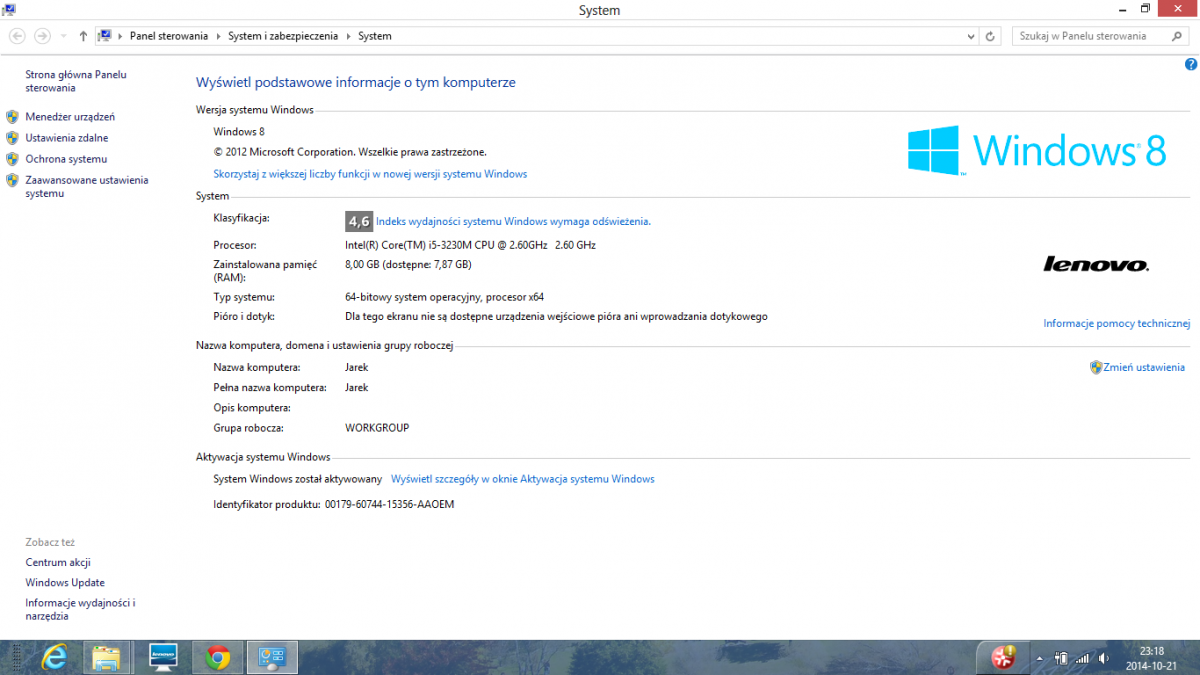Click the 4,6 performance score badge
Image resolution: width=1200 pixels, height=675 pixels.
point(359,221)
